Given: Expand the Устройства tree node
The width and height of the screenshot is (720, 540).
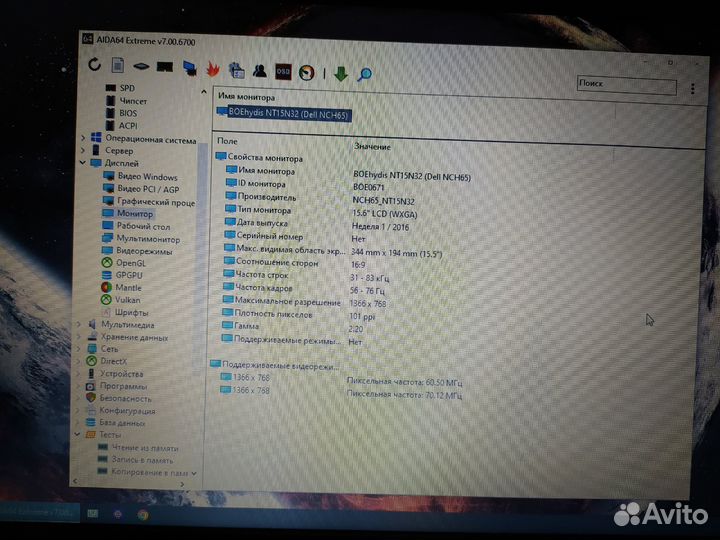Looking at the screenshot, I should coord(78,373).
